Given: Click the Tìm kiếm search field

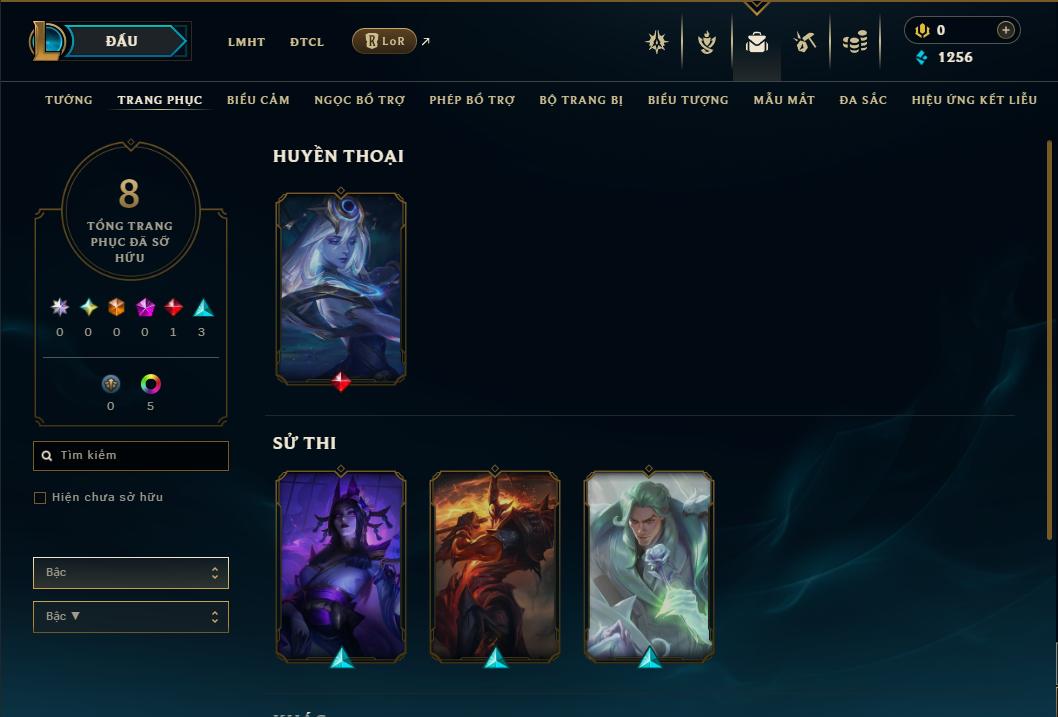Looking at the screenshot, I should tap(131, 456).
